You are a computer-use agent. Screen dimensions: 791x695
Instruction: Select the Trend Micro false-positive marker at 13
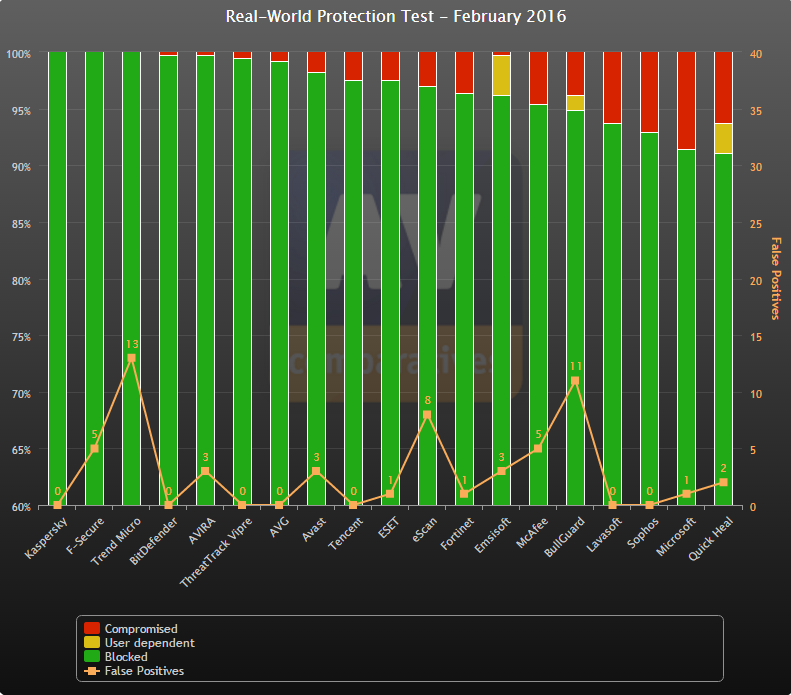click(x=131, y=358)
